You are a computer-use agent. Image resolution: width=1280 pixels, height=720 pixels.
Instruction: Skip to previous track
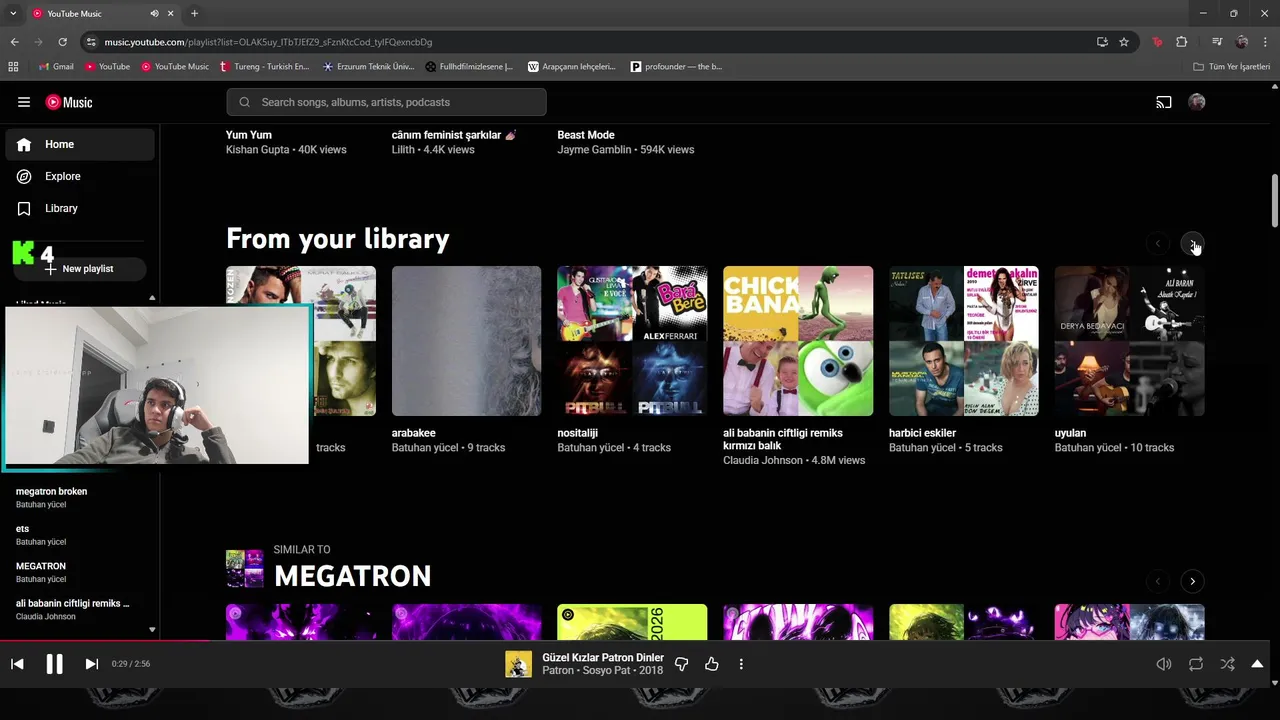click(x=17, y=664)
